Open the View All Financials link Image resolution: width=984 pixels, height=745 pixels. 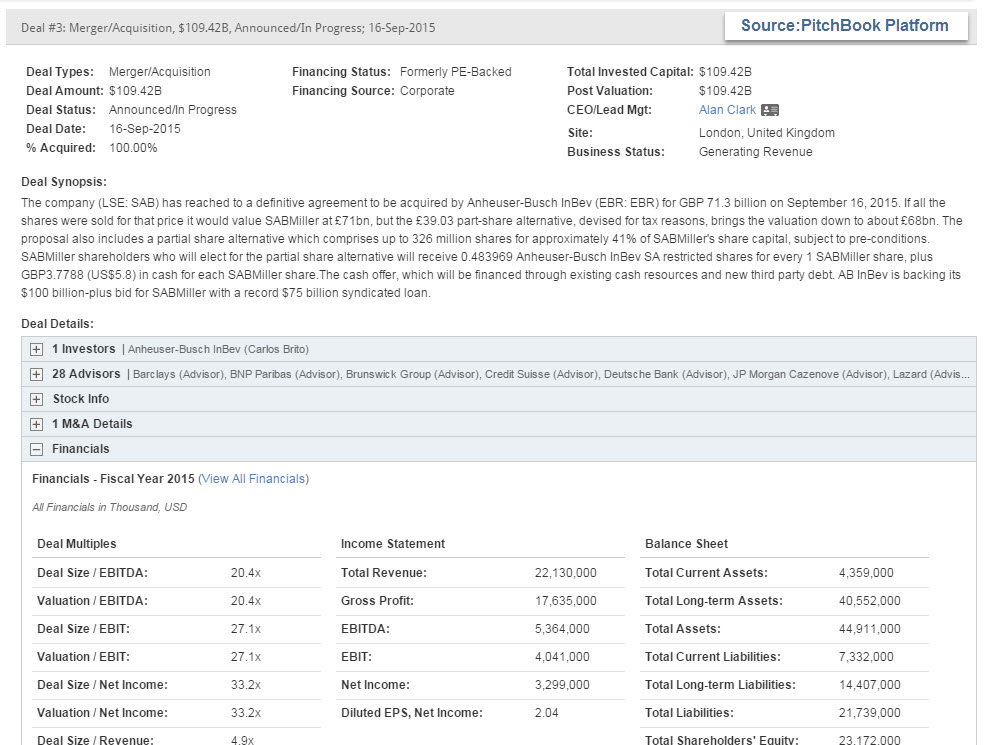tap(254, 479)
